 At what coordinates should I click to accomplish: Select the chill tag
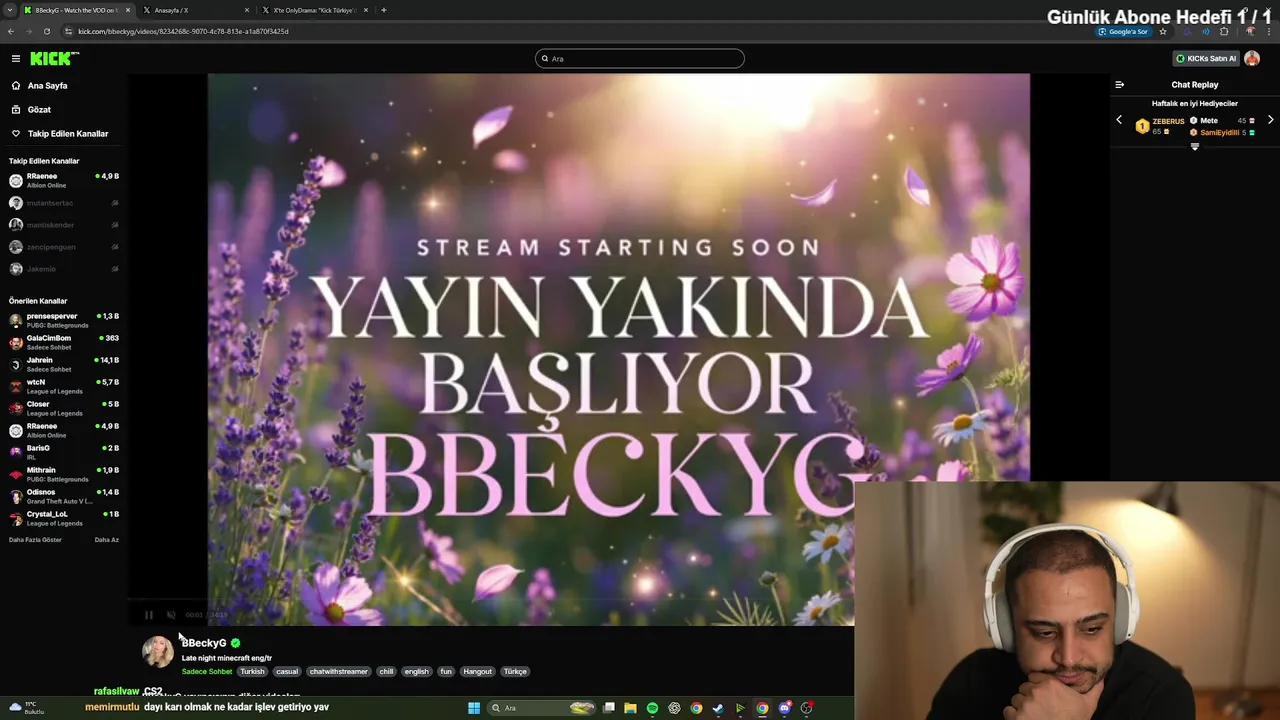pyautogui.click(x=386, y=672)
